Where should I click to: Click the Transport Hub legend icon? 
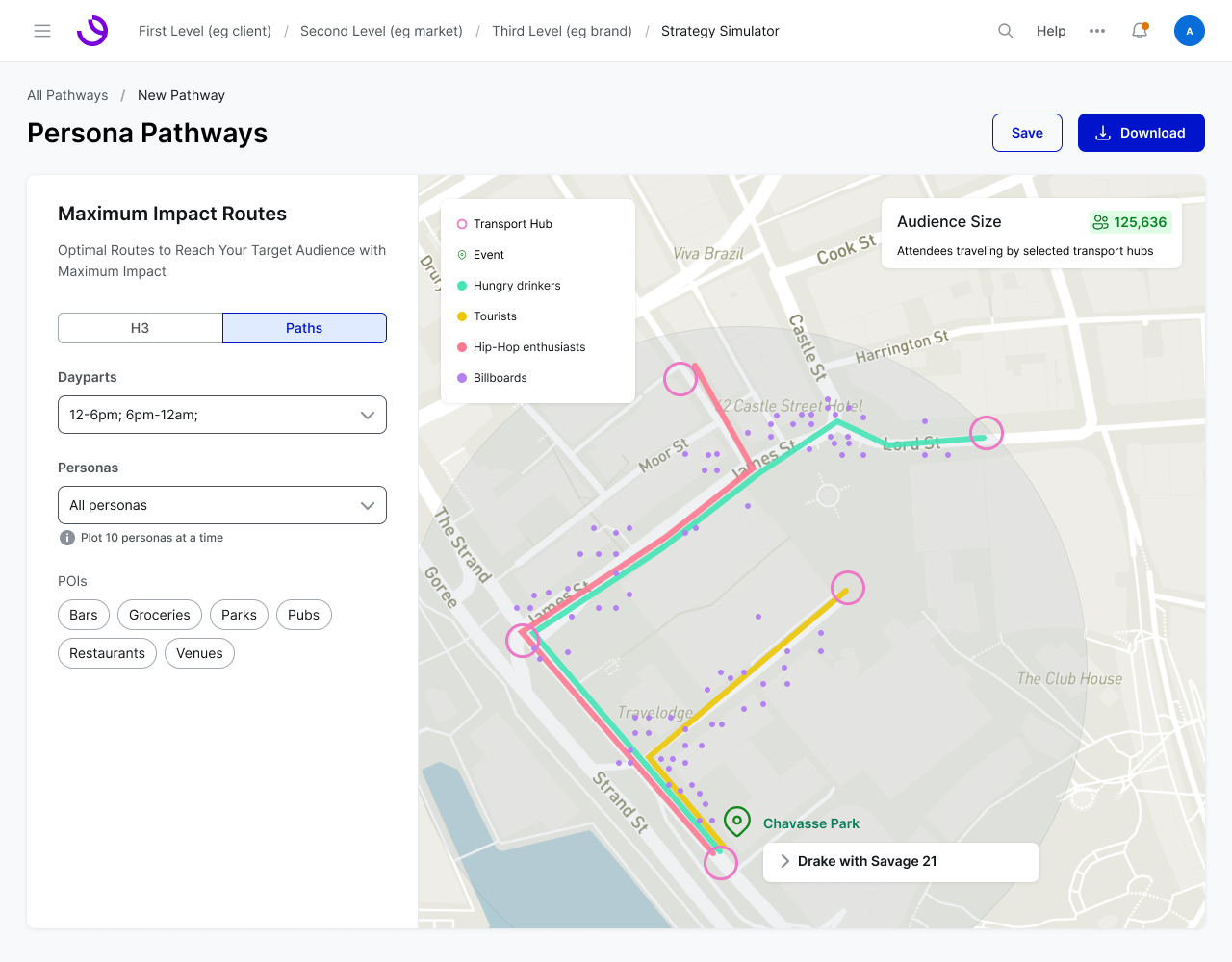pyautogui.click(x=462, y=224)
